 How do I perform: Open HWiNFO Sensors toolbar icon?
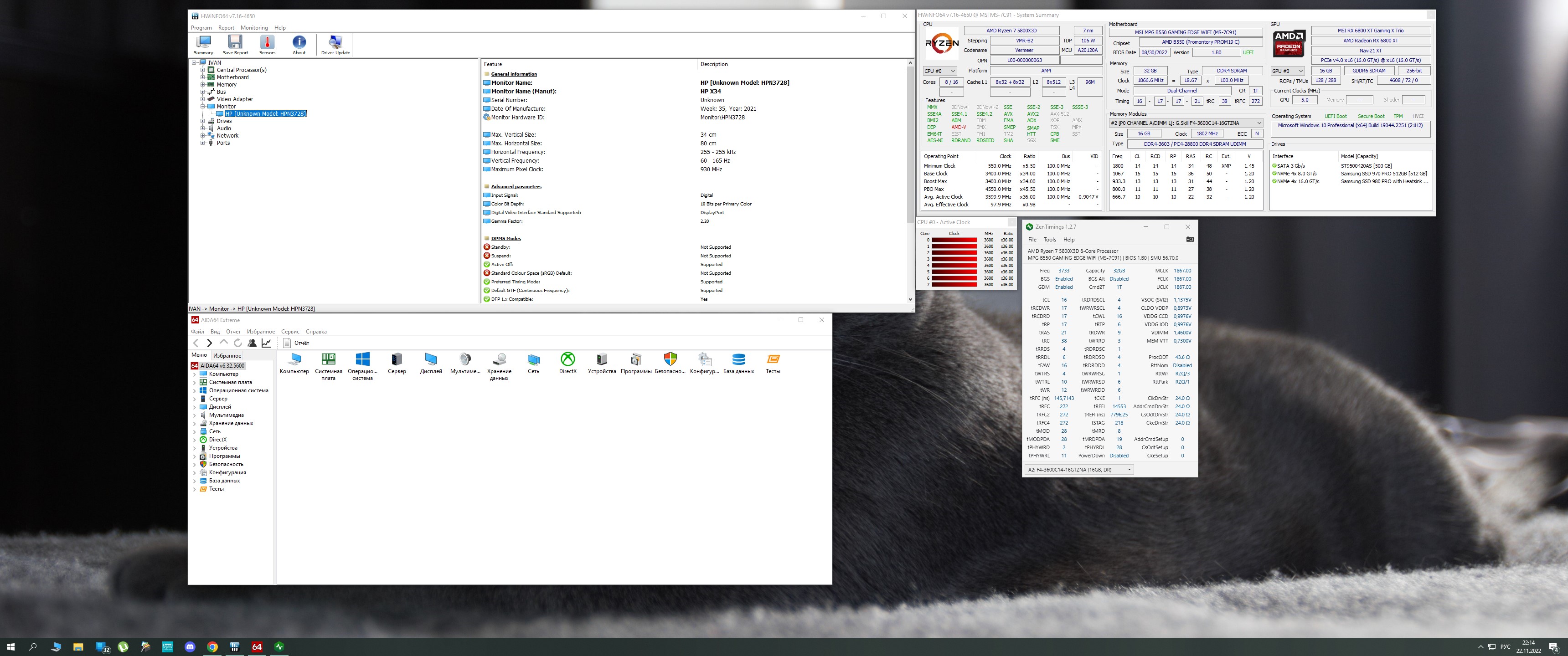(x=267, y=44)
